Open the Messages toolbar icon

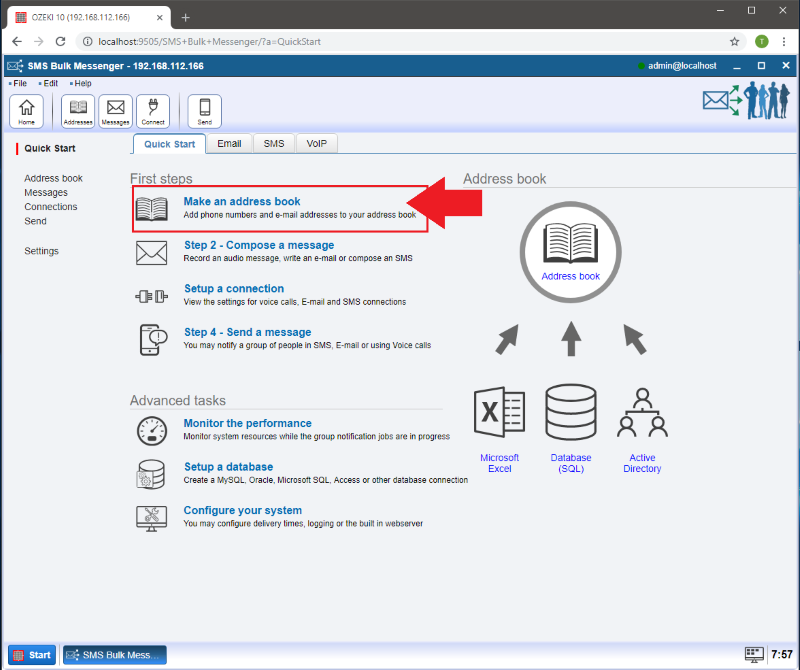tap(115, 110)
